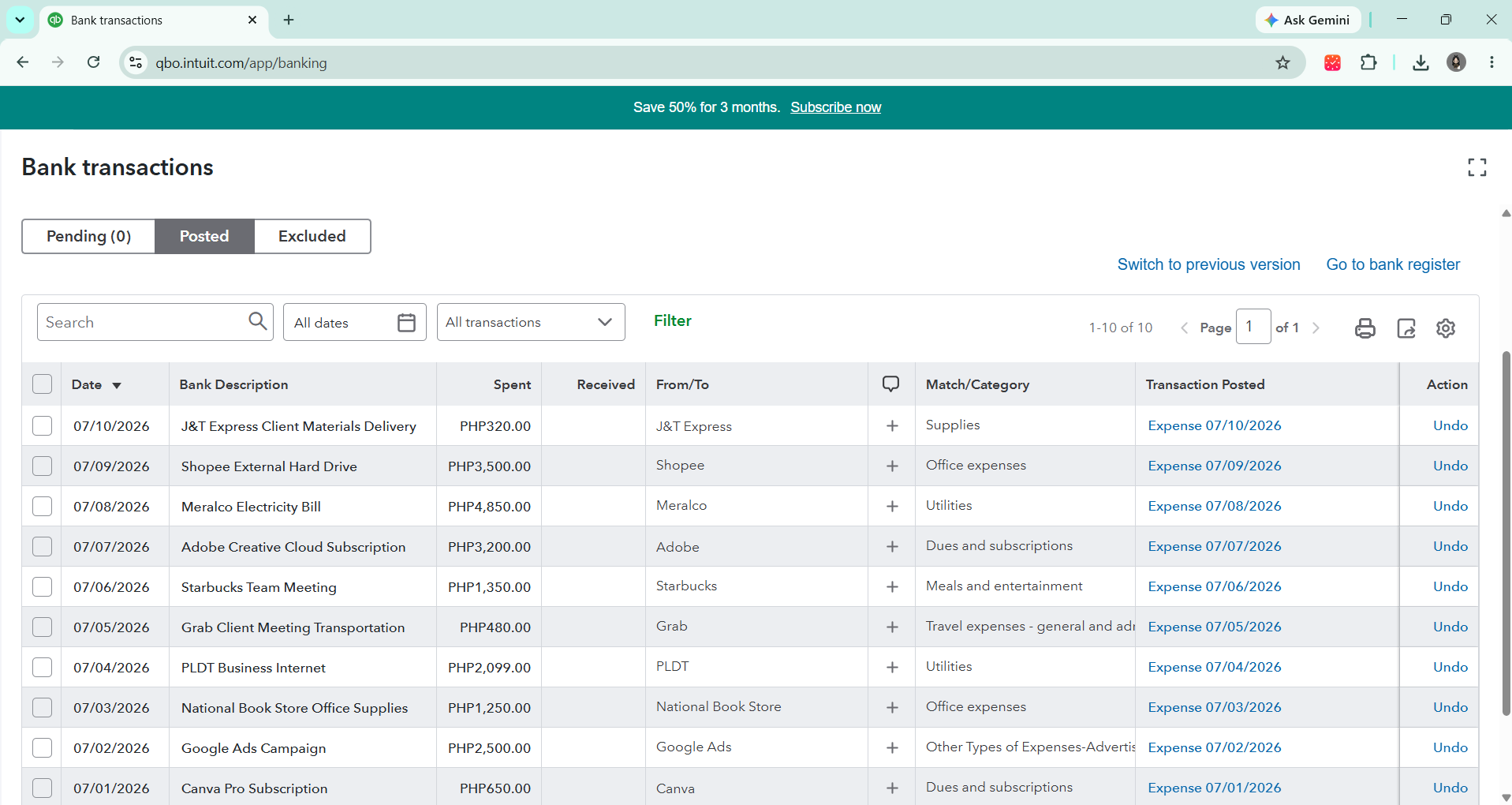
Task: Open the calendar date picker icon
Action: click(406, 322)
